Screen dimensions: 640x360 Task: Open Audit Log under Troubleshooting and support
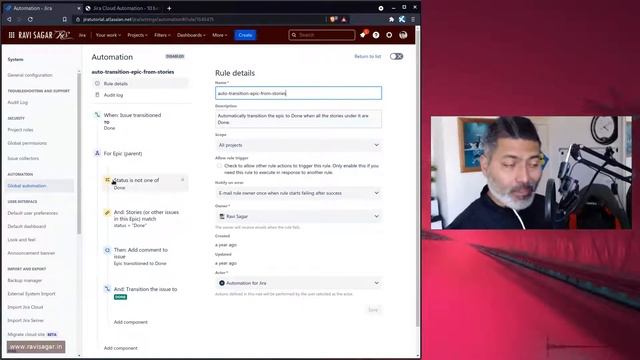pyautogui.click(x=18, y=102)
